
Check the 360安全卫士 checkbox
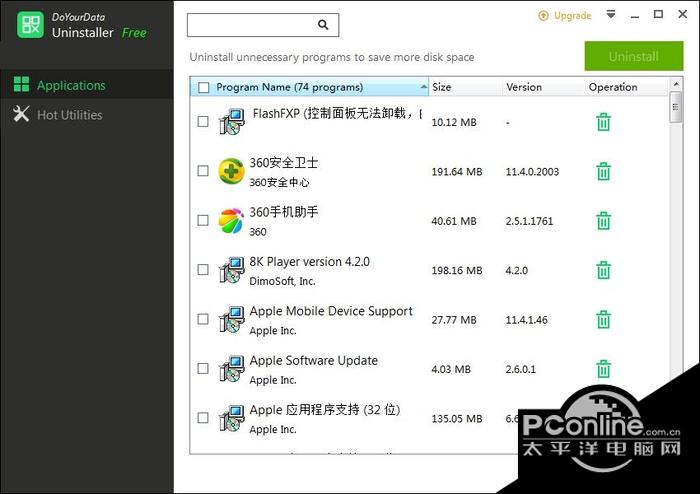(x=203, y=171)
